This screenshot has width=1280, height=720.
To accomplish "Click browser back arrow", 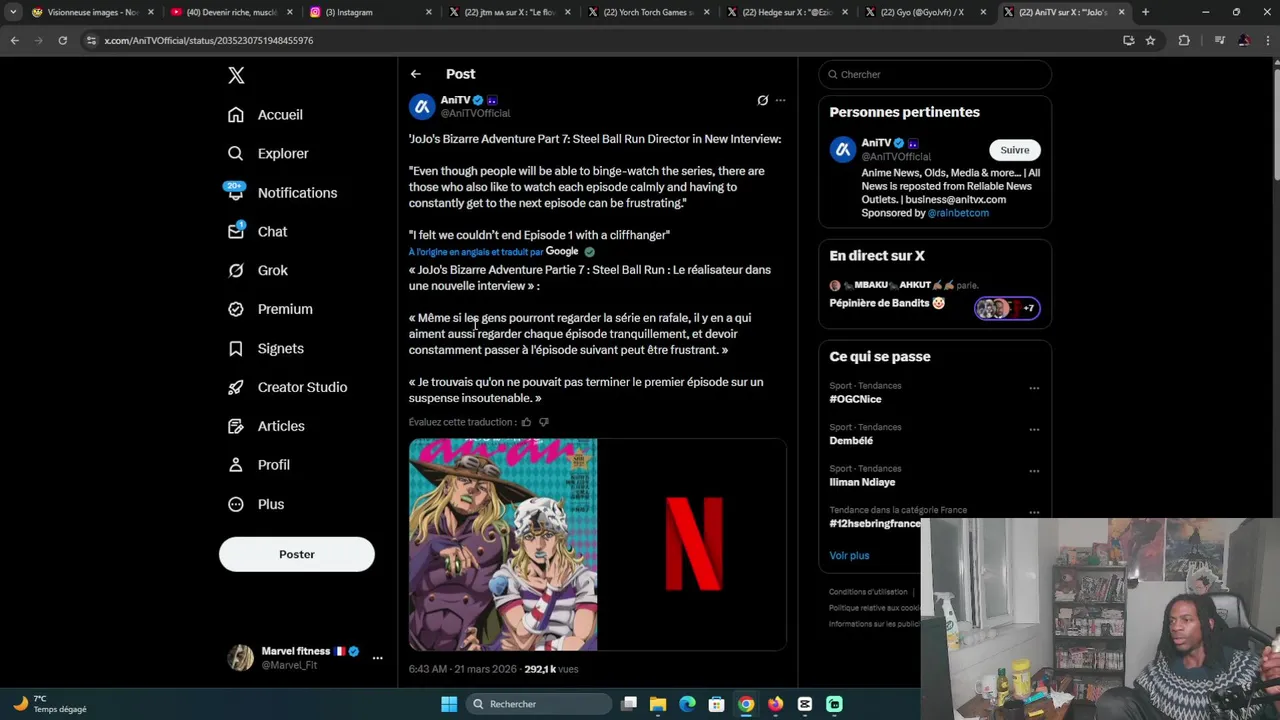I will coord(14,40).
